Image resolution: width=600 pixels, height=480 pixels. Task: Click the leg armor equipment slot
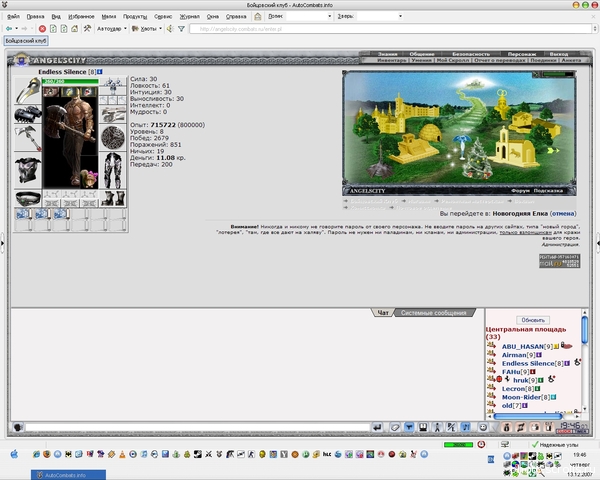point(113,170)
